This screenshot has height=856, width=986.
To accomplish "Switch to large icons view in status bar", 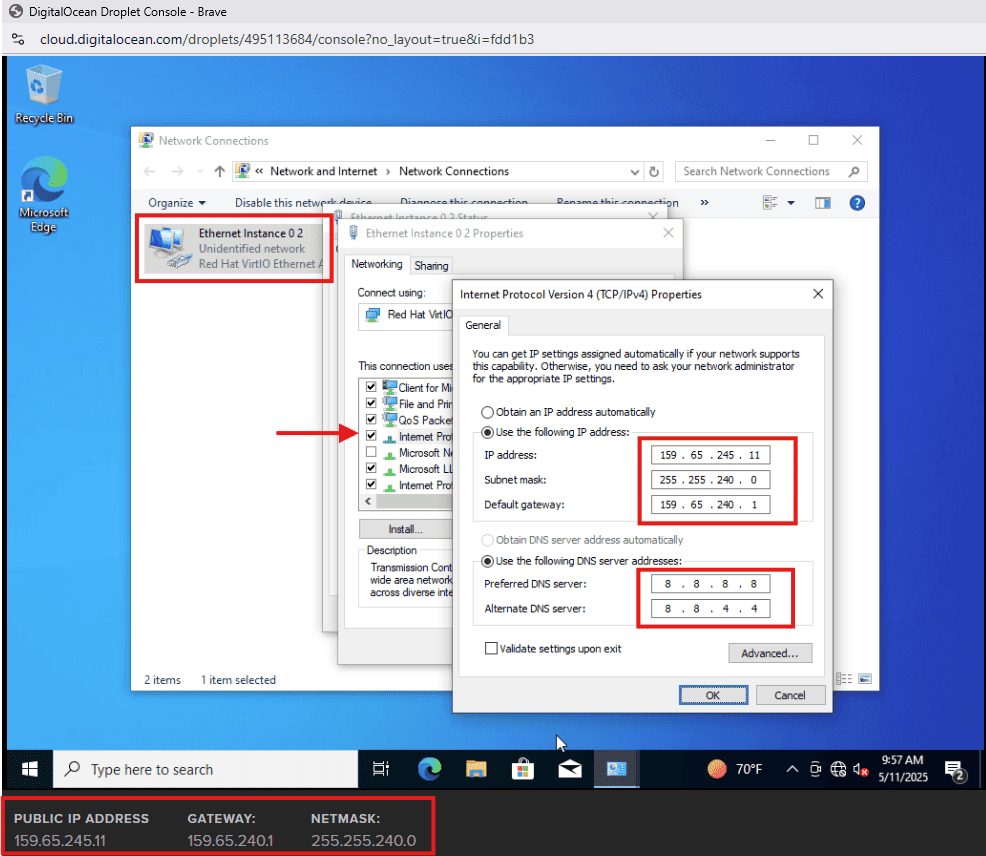I will pos(865,679).
